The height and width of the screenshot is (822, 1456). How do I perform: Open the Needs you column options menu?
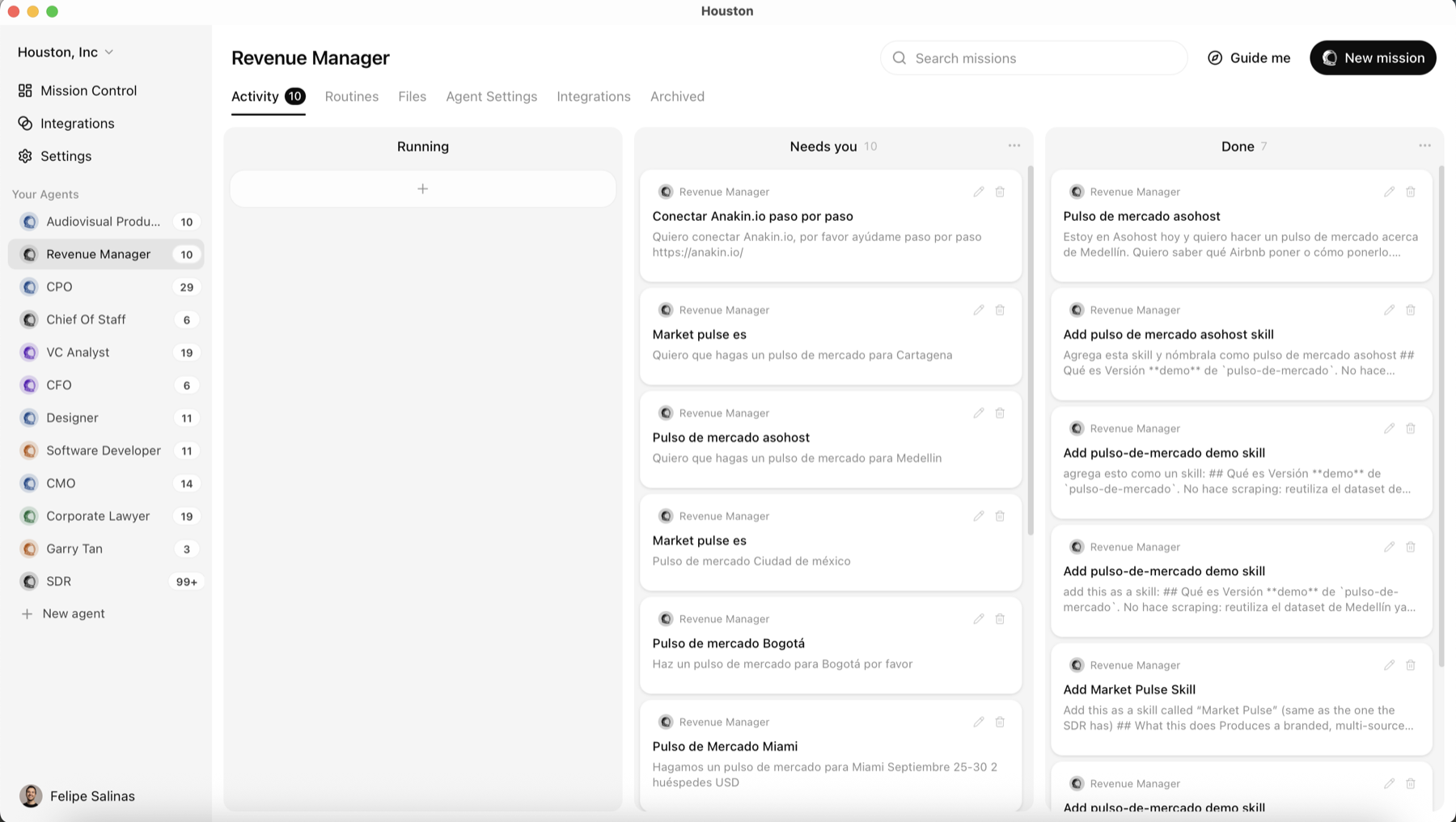1014,146
